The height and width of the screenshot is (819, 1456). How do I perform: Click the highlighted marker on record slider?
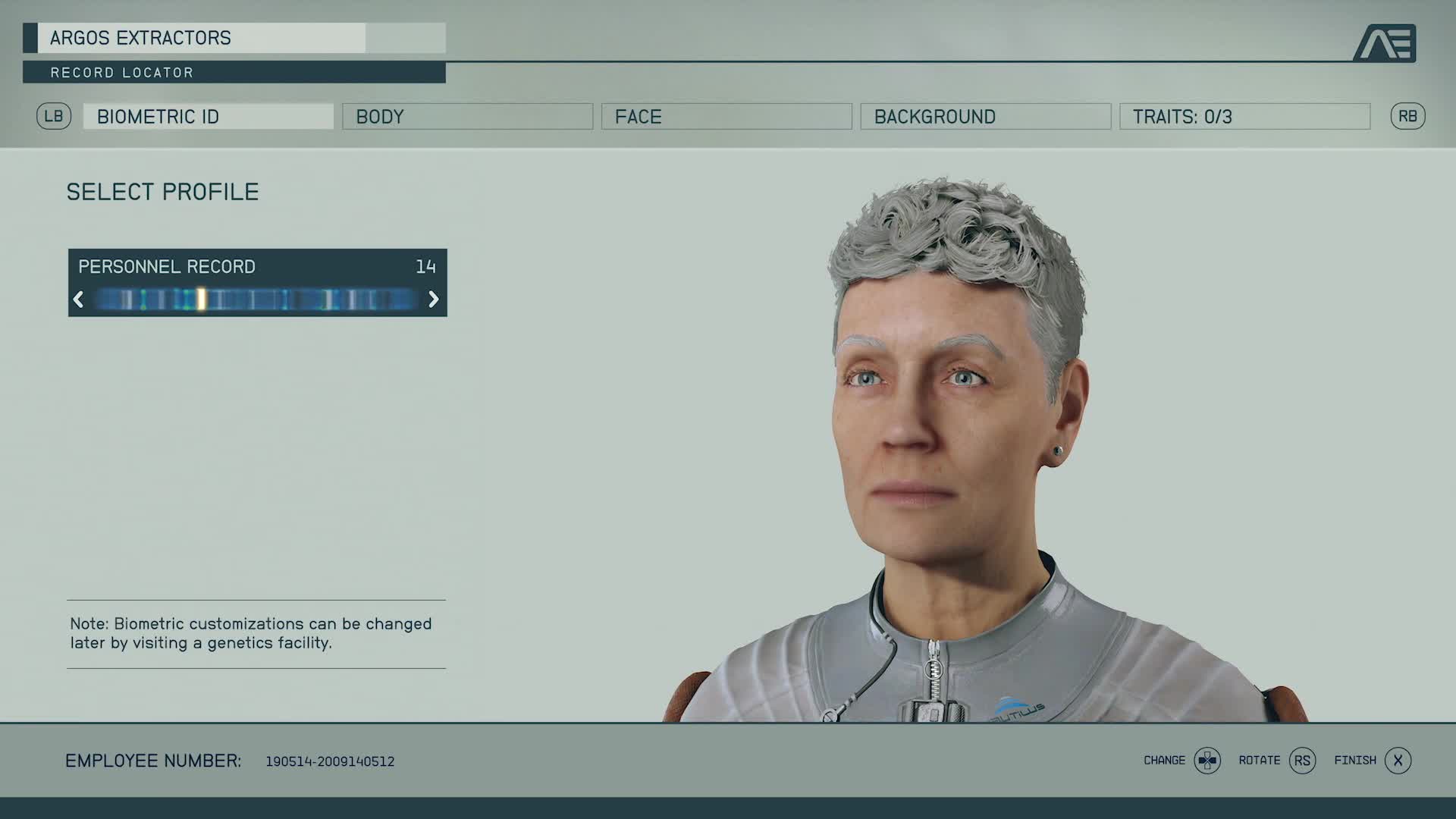202,300
